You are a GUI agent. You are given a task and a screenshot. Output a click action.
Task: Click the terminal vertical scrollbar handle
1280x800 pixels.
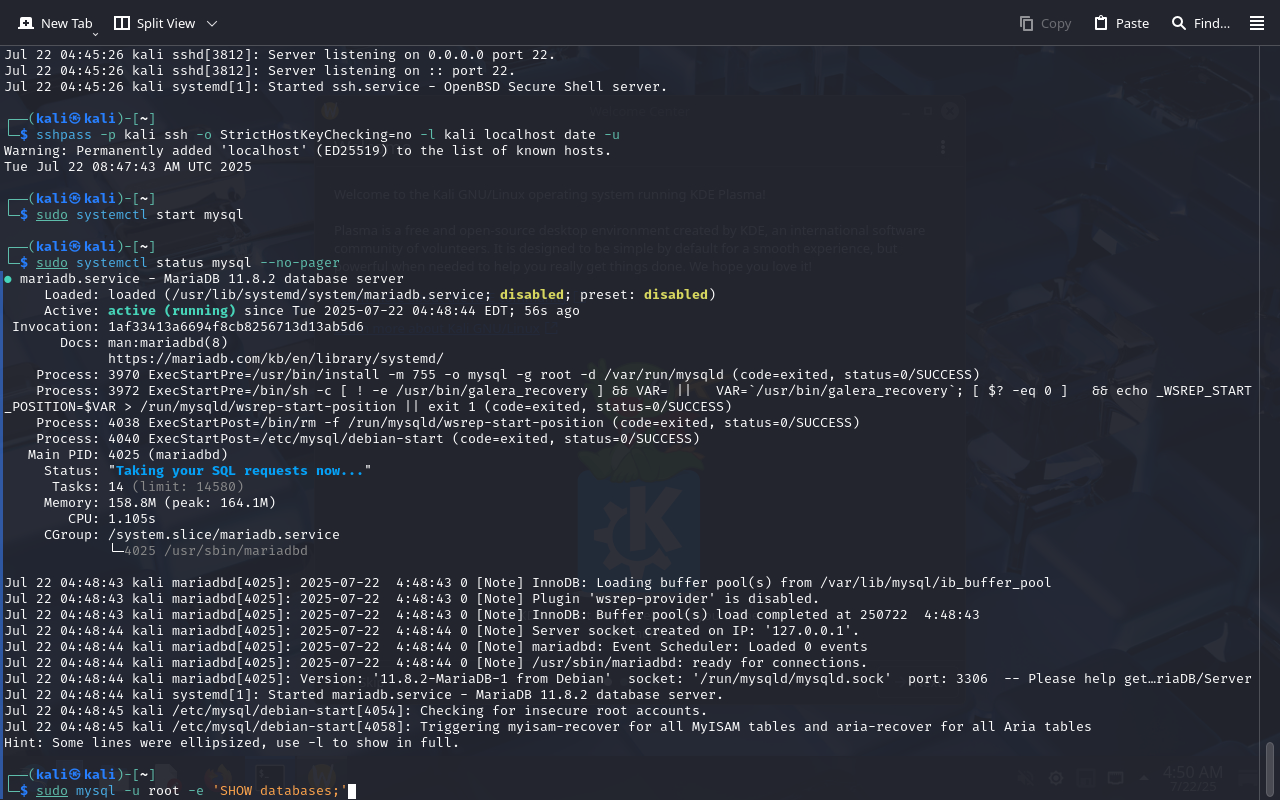click(x=1271, y=768)
